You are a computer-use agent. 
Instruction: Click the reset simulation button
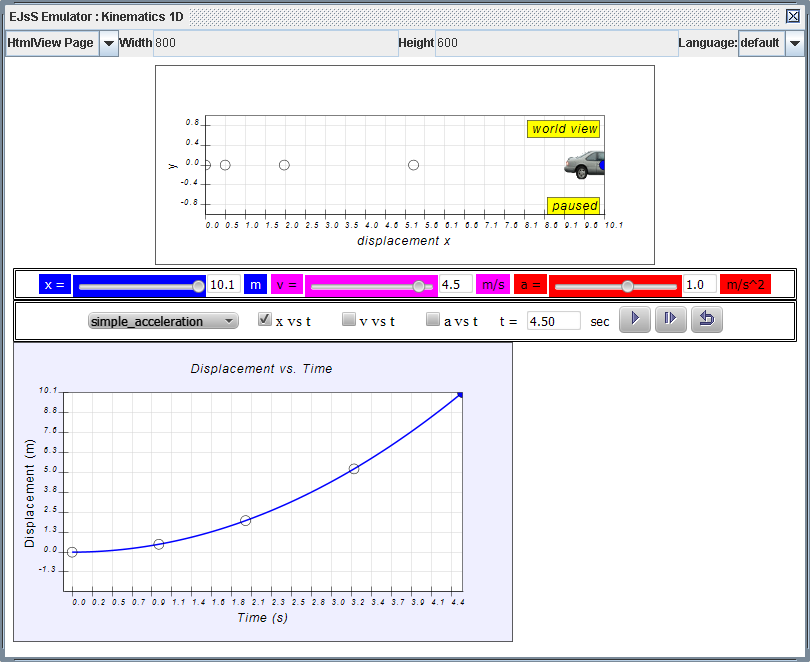706,320
